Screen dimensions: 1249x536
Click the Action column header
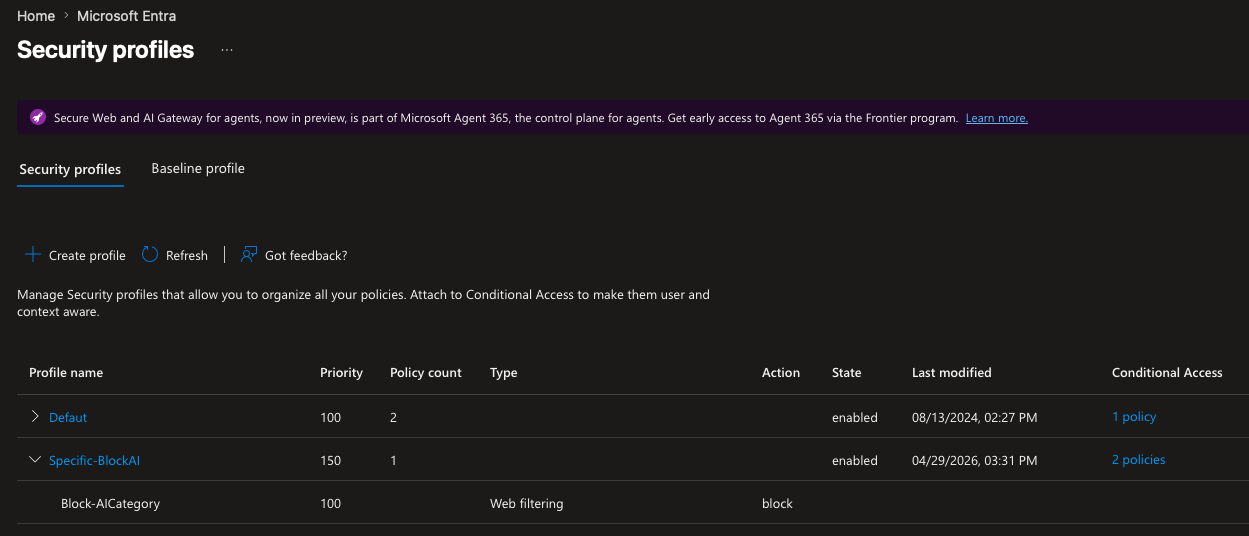pos(781,372)
